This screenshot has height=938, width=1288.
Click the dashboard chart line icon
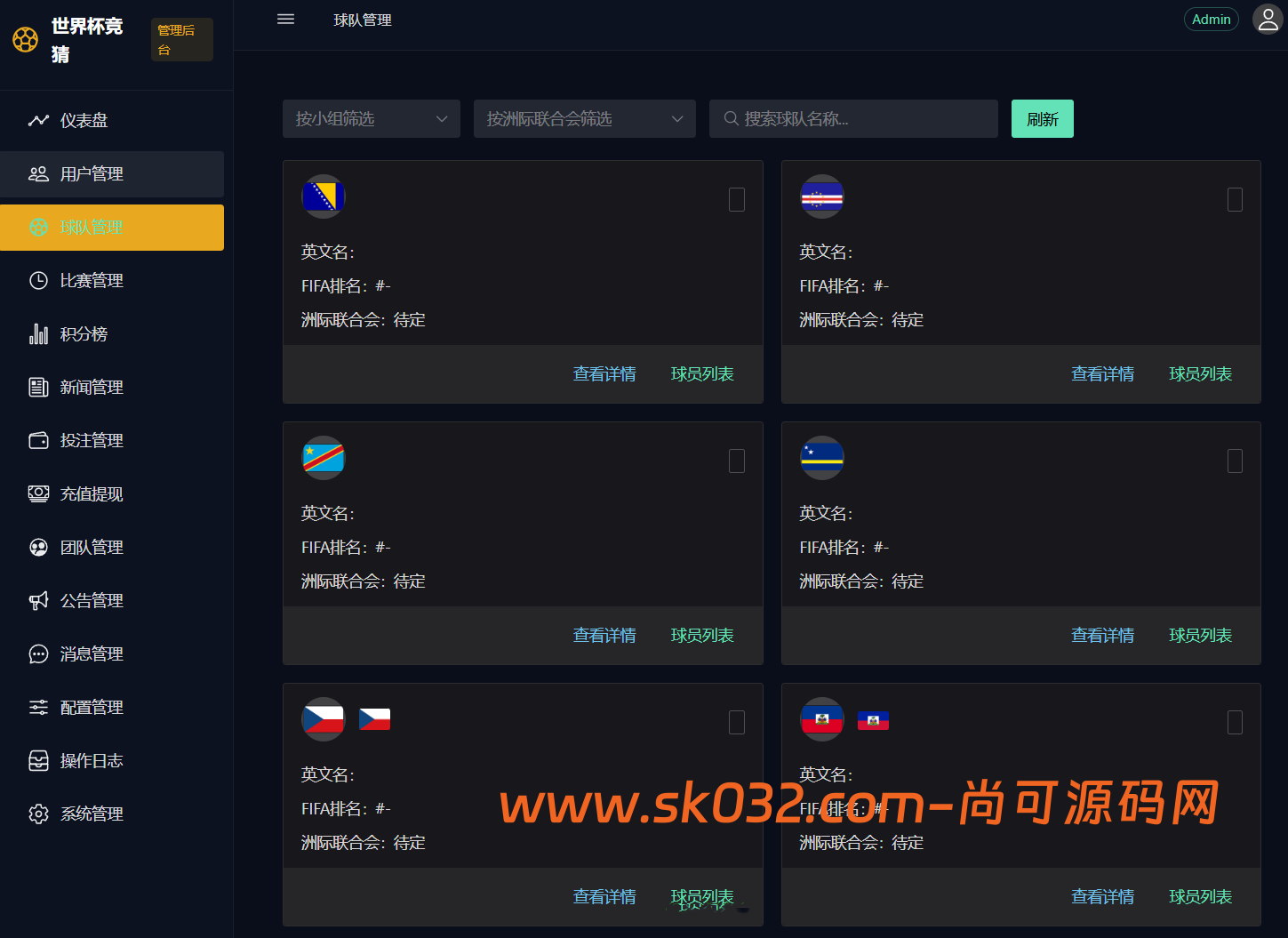coord(38,120)
